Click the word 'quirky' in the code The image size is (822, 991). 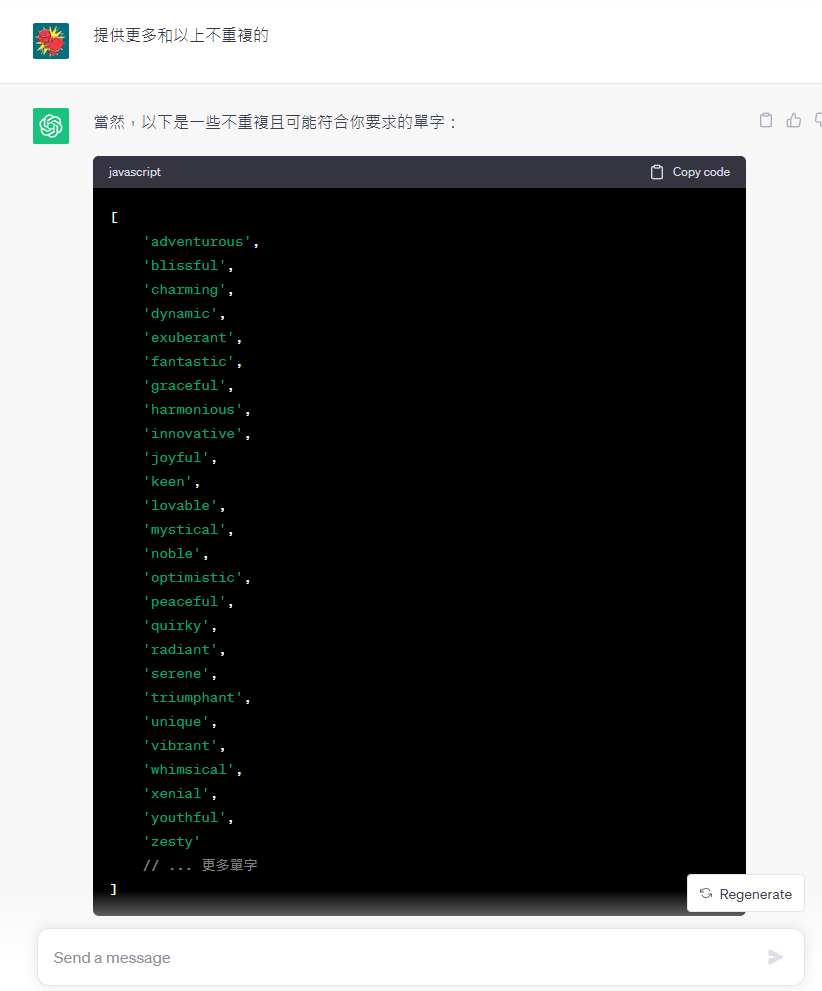click(x=176, y=626)
